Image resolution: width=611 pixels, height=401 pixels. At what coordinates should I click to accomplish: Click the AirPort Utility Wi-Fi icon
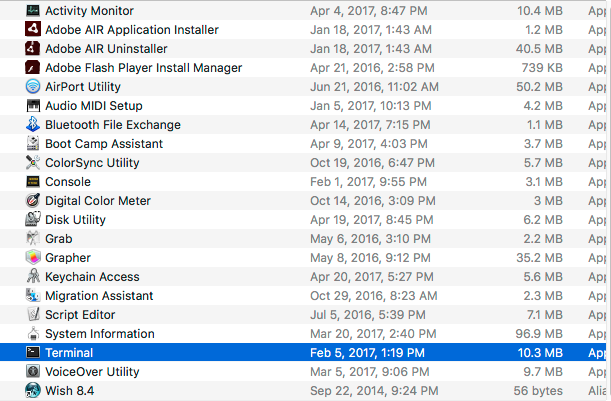33,86
